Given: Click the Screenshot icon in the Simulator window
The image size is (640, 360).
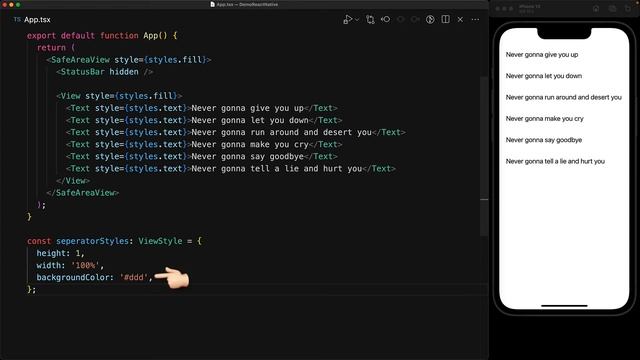Looking at the screenshot, I should click(612, 9).
